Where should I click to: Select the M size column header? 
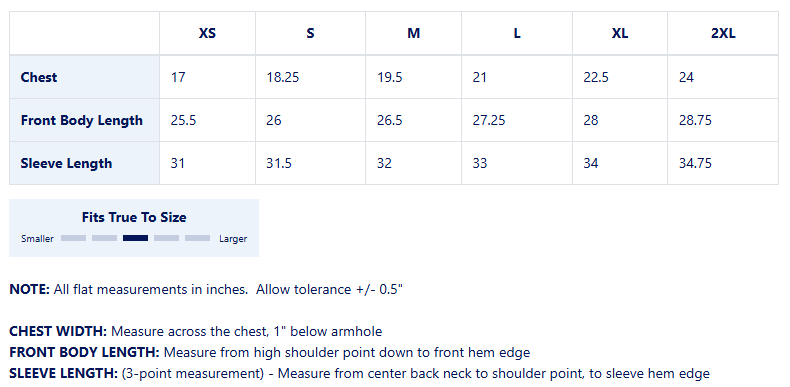click(x=414, y=33)
